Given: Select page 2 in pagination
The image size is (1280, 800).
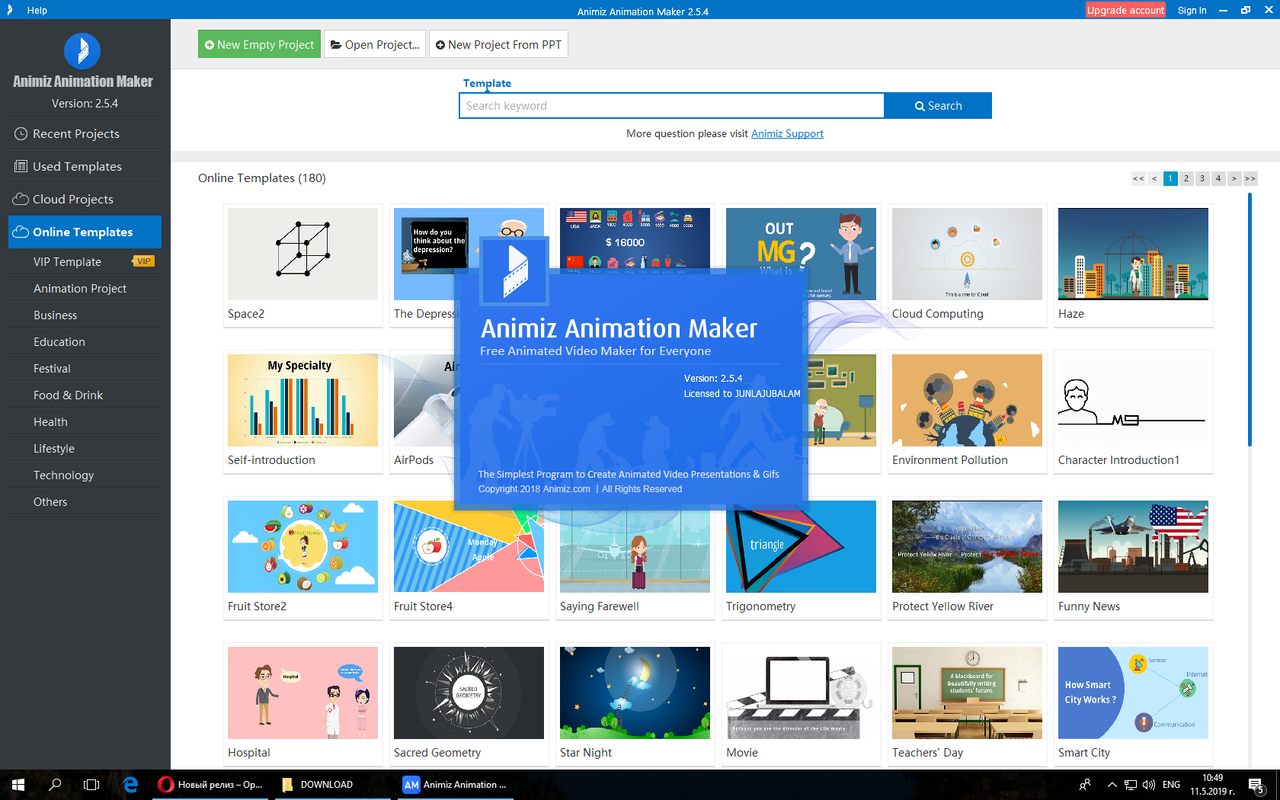Looking at the screenshot, I should [1186, 179].
